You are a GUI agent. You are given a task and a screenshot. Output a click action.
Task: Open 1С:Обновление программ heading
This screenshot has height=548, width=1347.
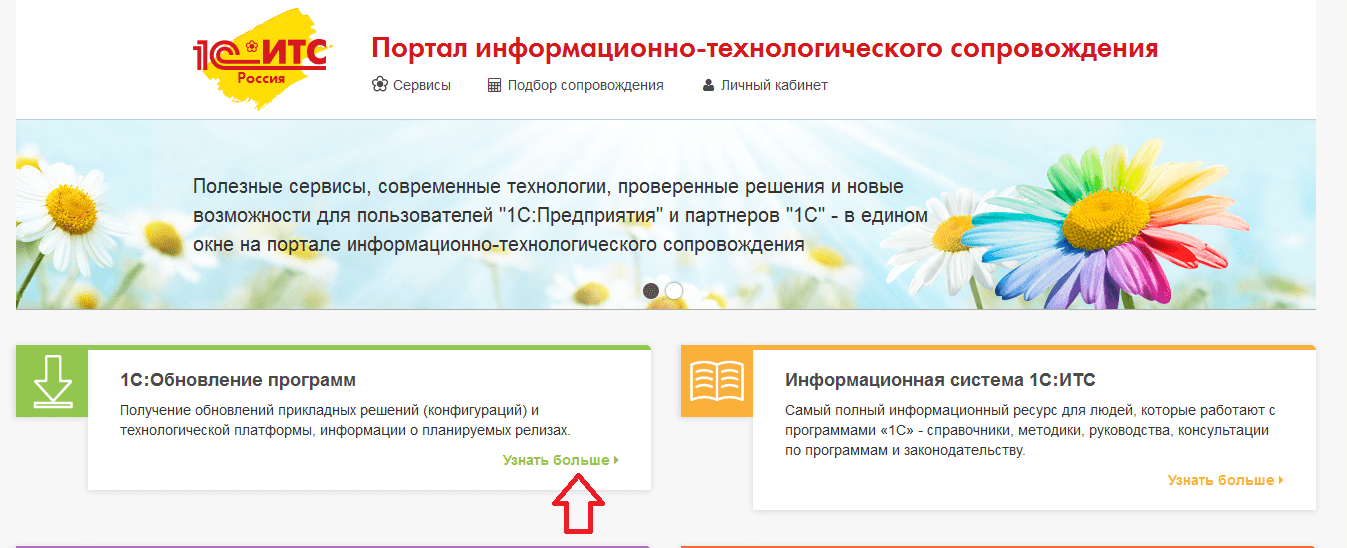(238, 380)
